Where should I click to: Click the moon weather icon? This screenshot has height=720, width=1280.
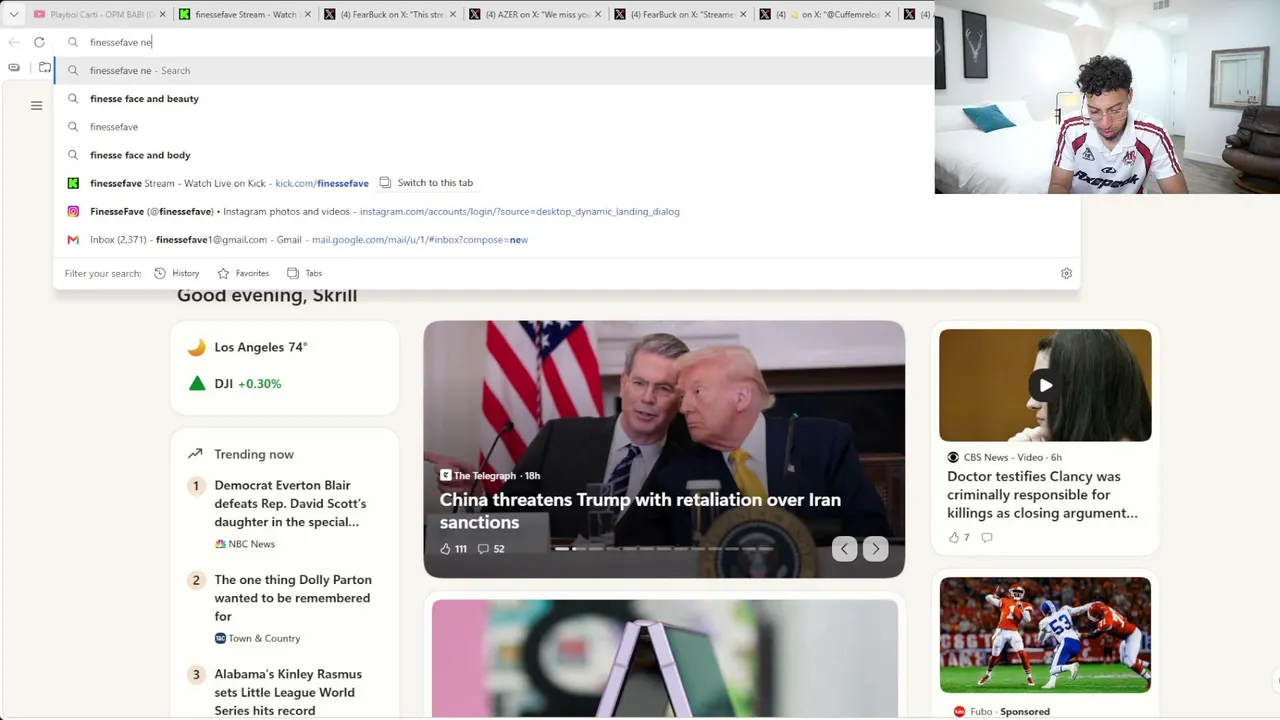tap(197, 347)
